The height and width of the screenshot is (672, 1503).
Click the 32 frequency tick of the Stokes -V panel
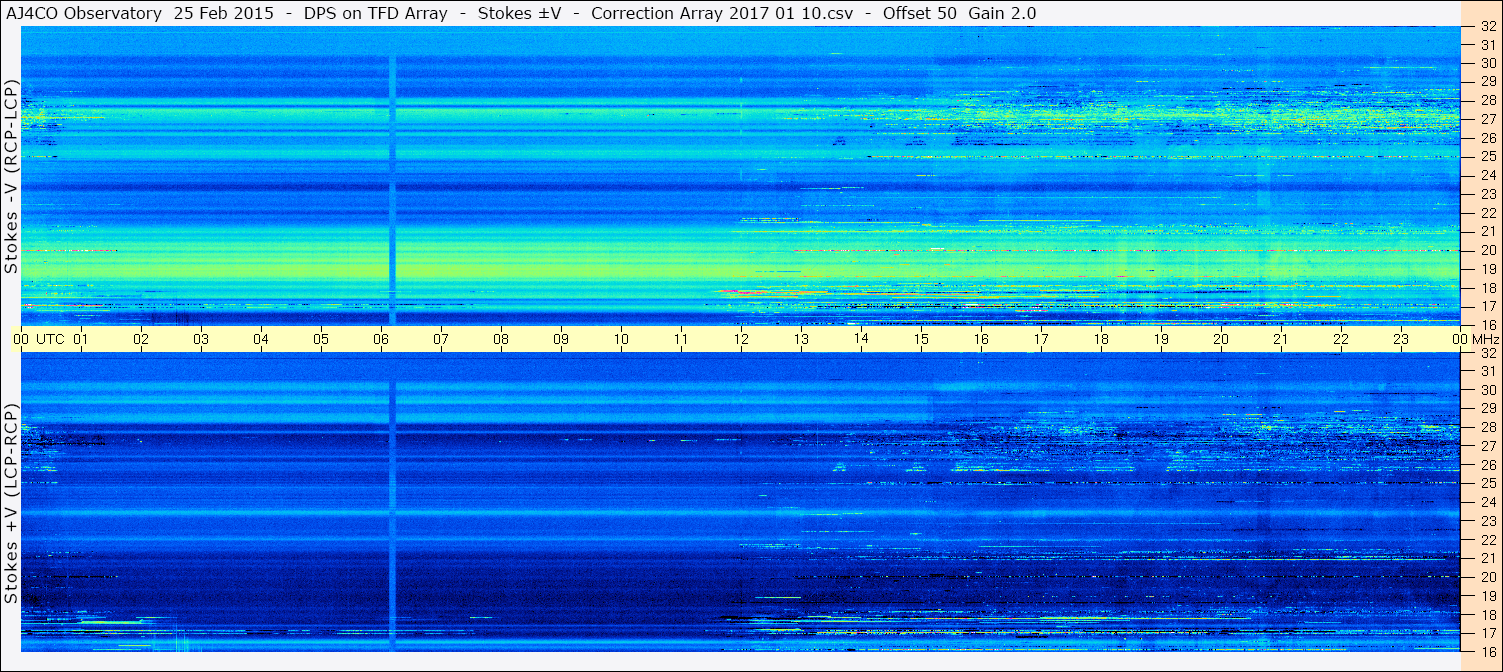(x=1487, y=27)
